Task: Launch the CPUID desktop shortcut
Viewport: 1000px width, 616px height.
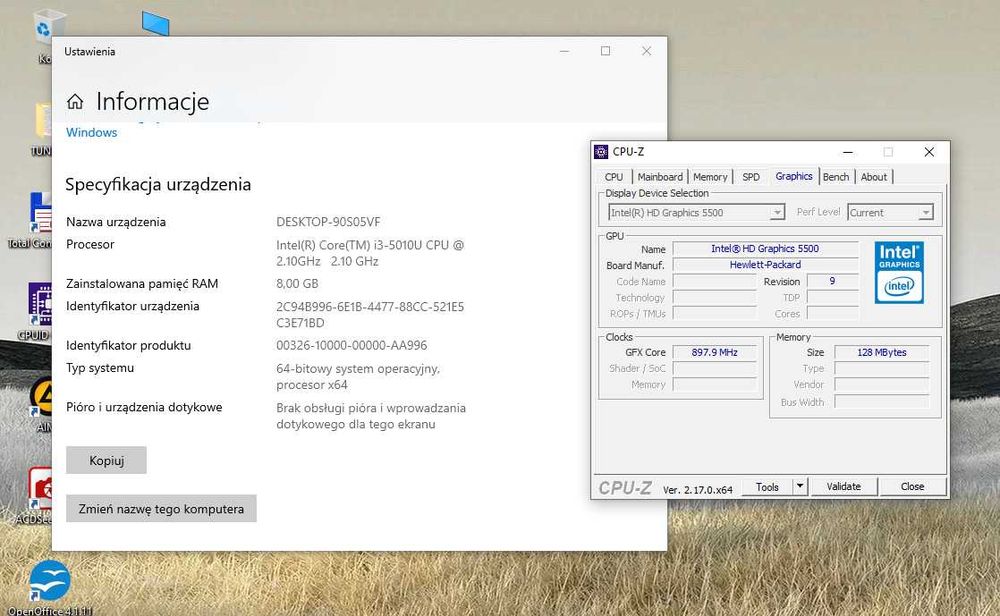Action: coord(40,305)
